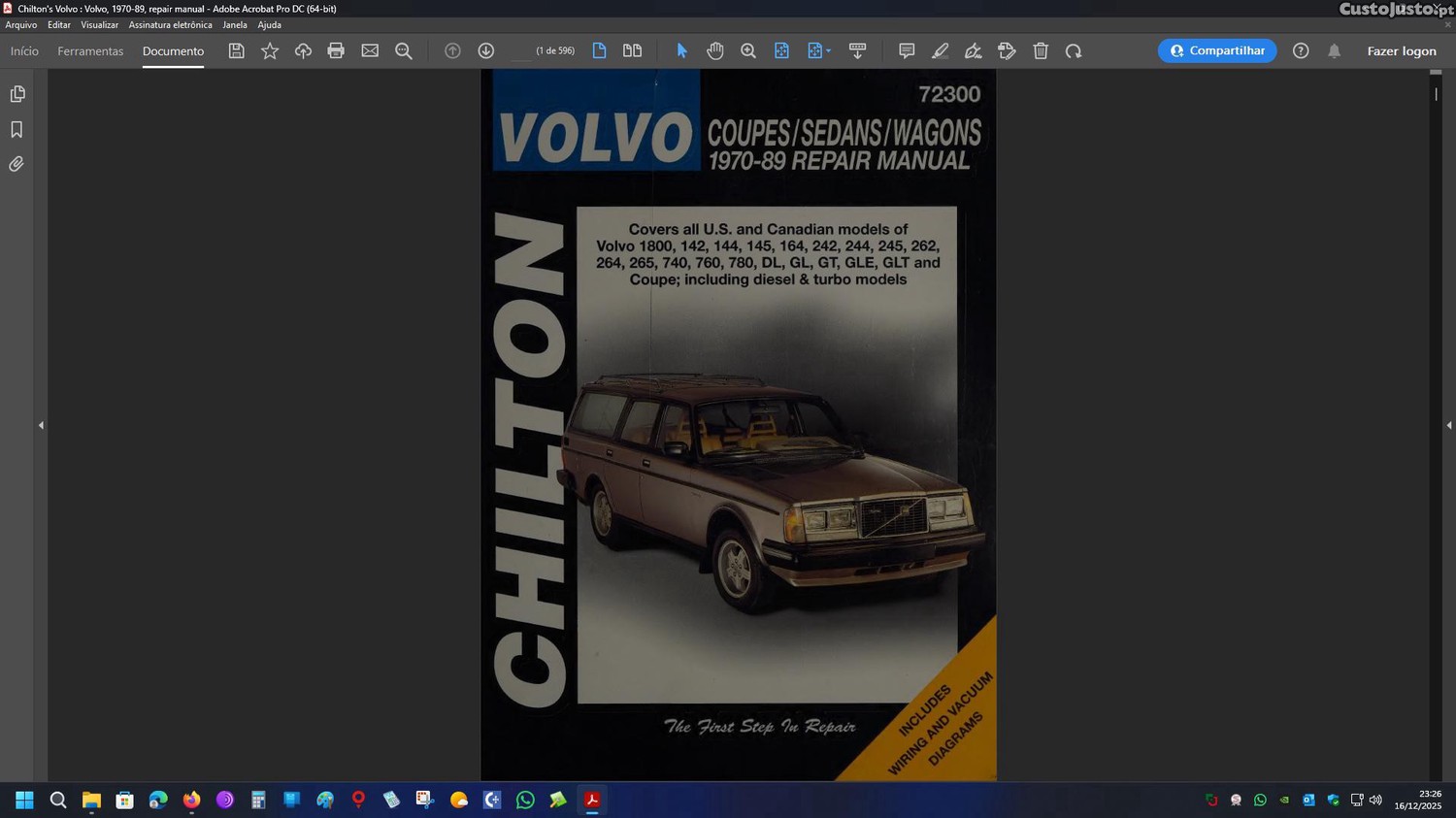Open the Bookmarks panel in sidebar
The height and width of the screenshot is (818, 1456).
point(17,129)
